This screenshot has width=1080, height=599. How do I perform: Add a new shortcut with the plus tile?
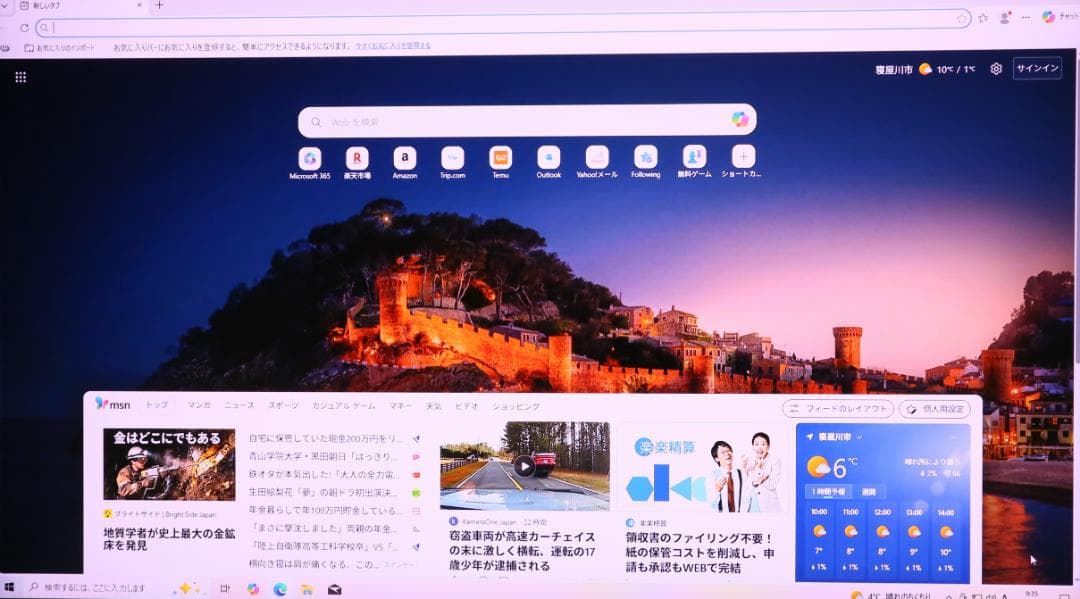[x=742, y=158]
